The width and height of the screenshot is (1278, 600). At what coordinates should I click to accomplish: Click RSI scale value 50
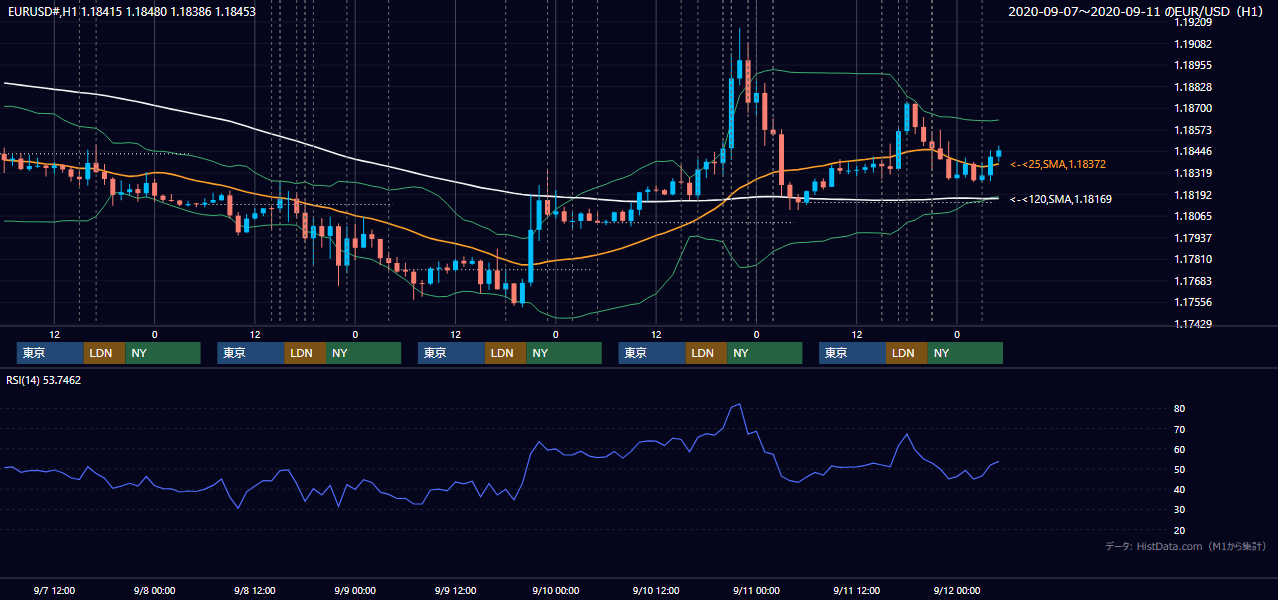(x=1180, y=469)
